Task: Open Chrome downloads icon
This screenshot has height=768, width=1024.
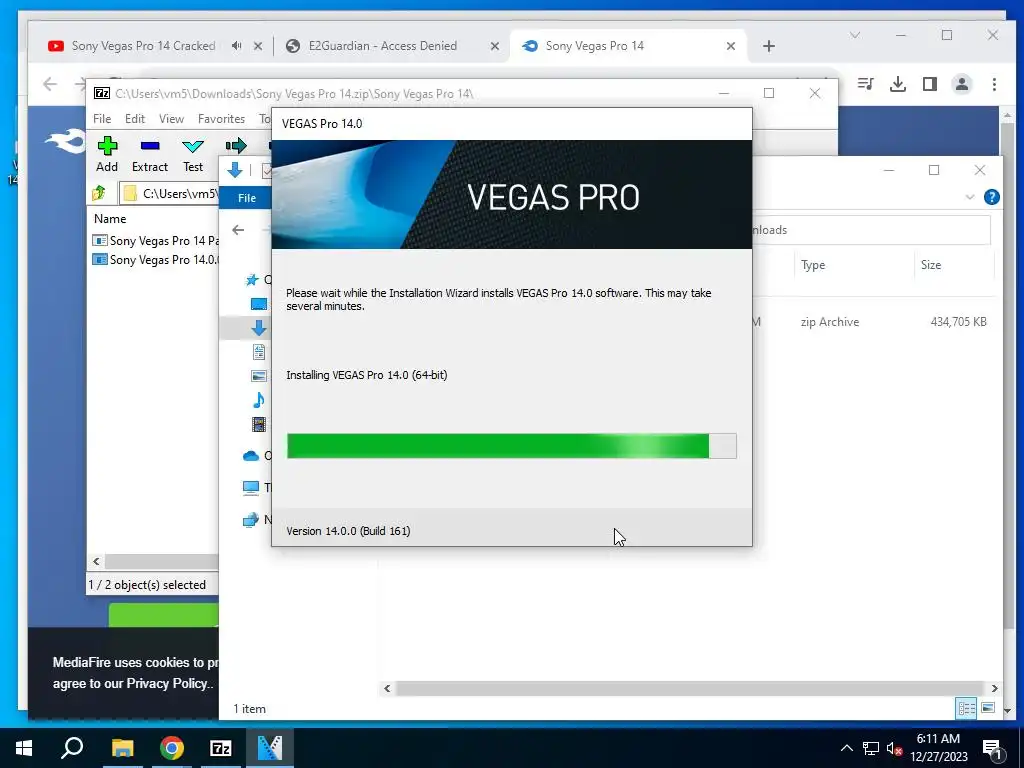Action: pos(898,84)
